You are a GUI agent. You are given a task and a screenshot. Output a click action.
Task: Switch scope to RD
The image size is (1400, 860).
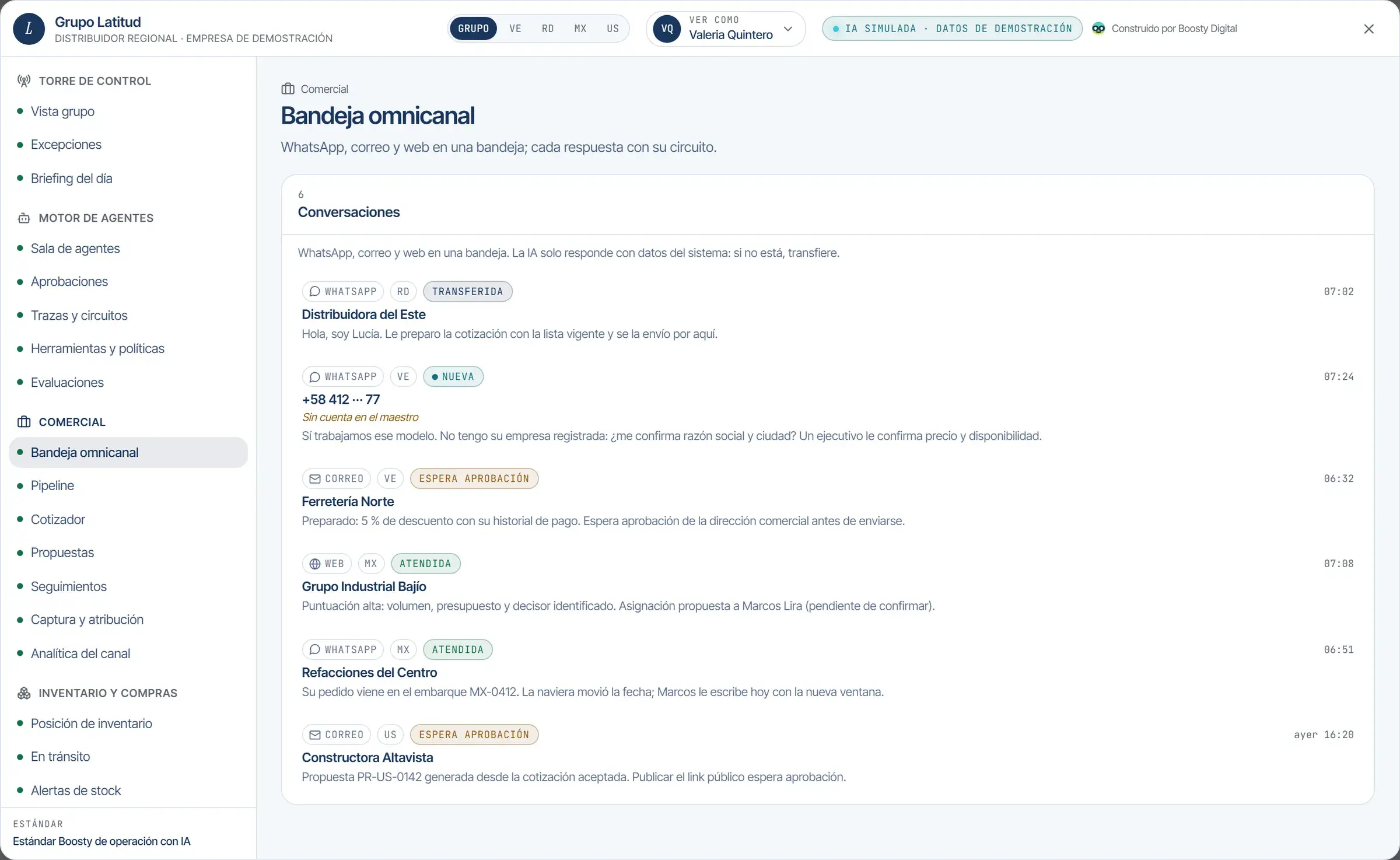[548, 29]
